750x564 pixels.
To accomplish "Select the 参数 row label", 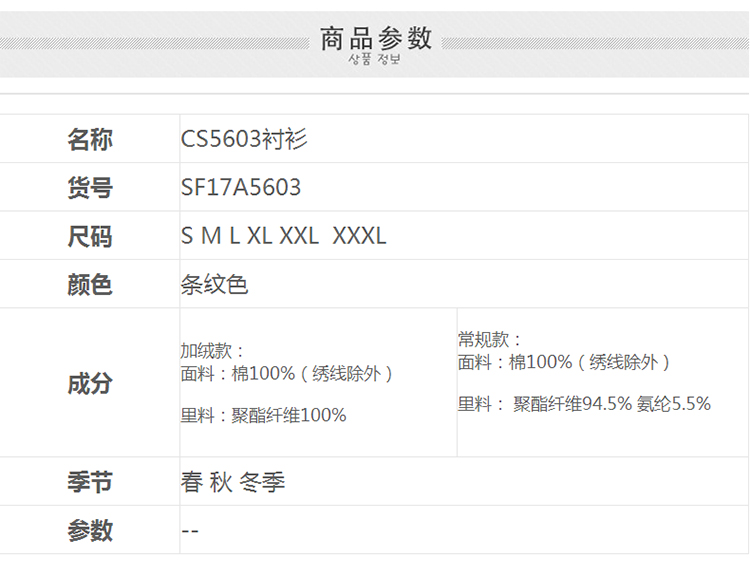I will coord(90,531).
